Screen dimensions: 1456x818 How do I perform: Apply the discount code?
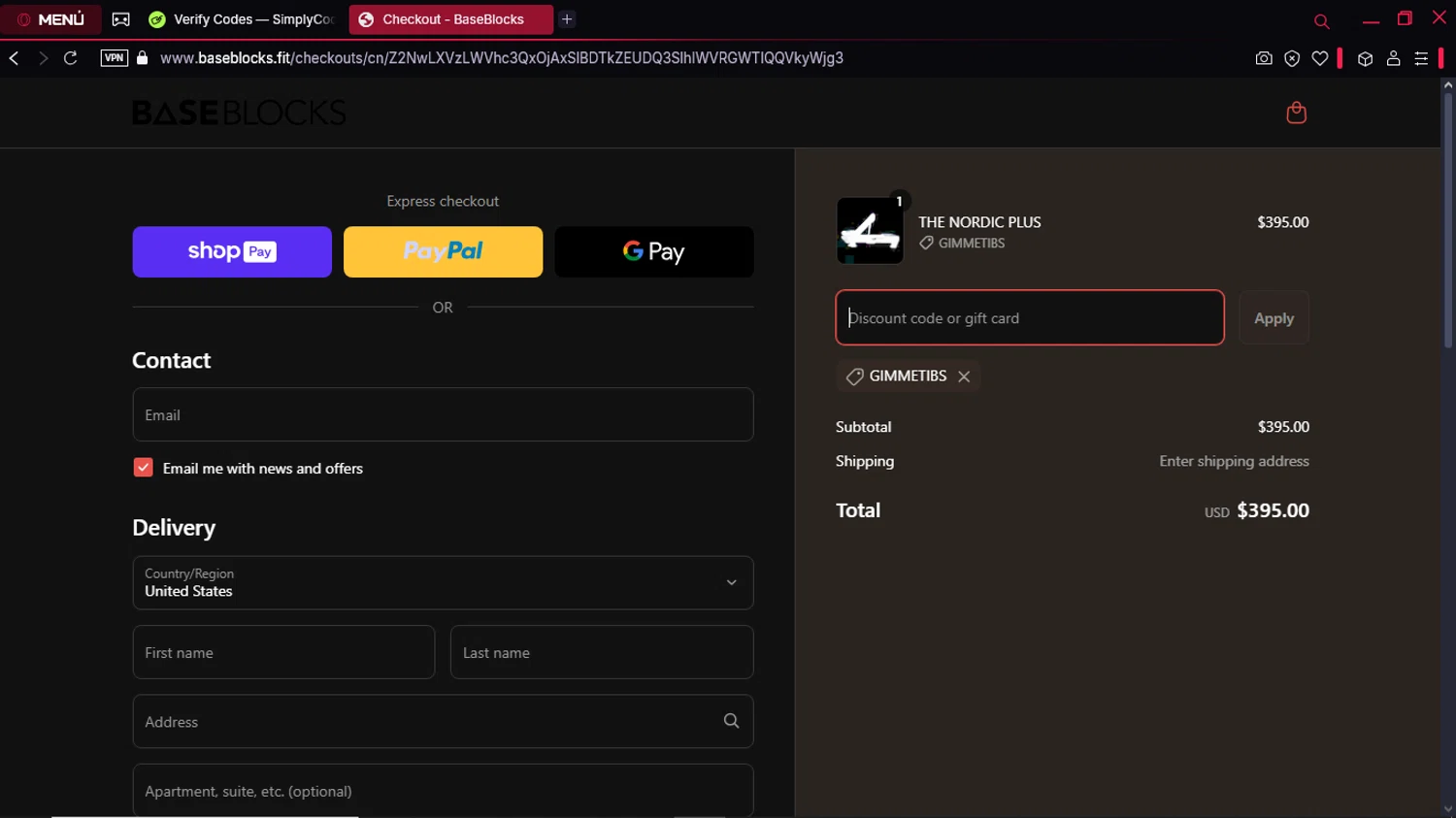tap(1274, 317)
